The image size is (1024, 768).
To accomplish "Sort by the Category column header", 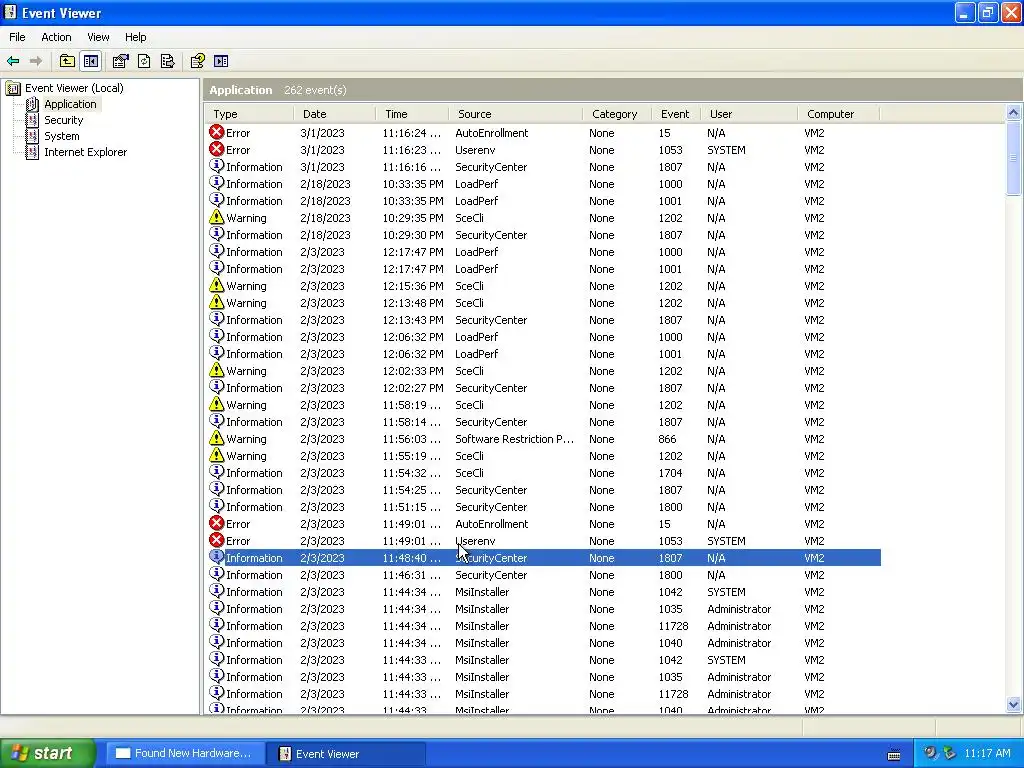I will click(616, 114).
